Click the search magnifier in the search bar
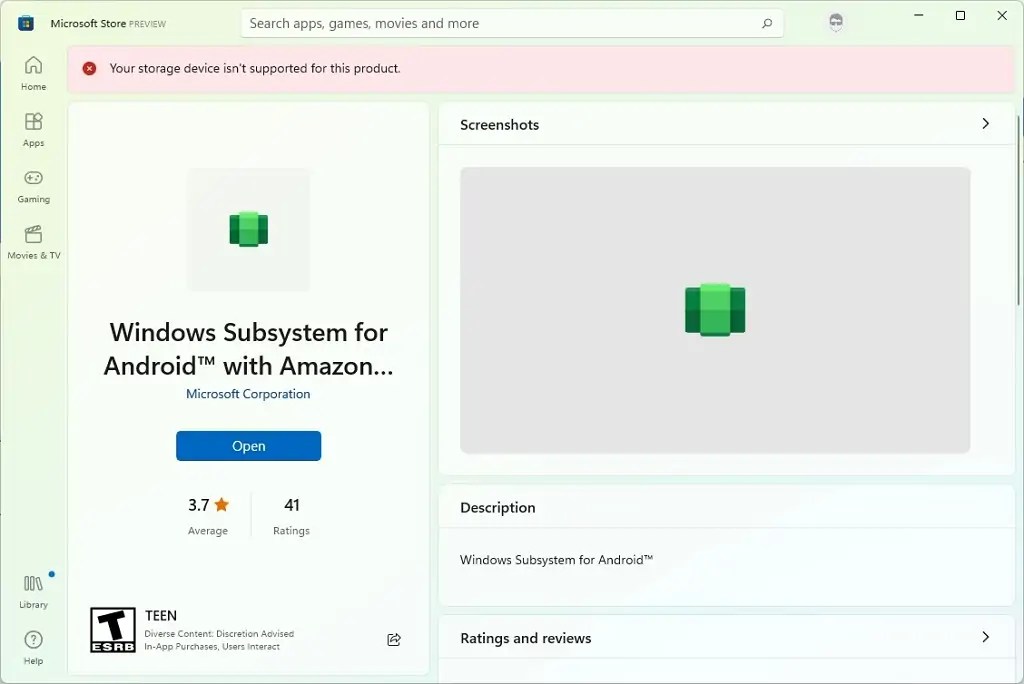 click(x=766, y=22)
